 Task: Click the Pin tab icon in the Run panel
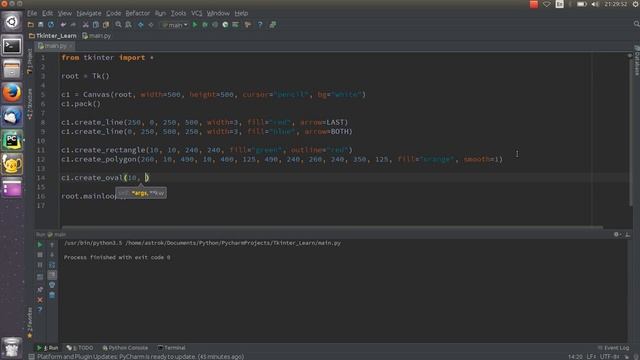[x=40, y=289]
